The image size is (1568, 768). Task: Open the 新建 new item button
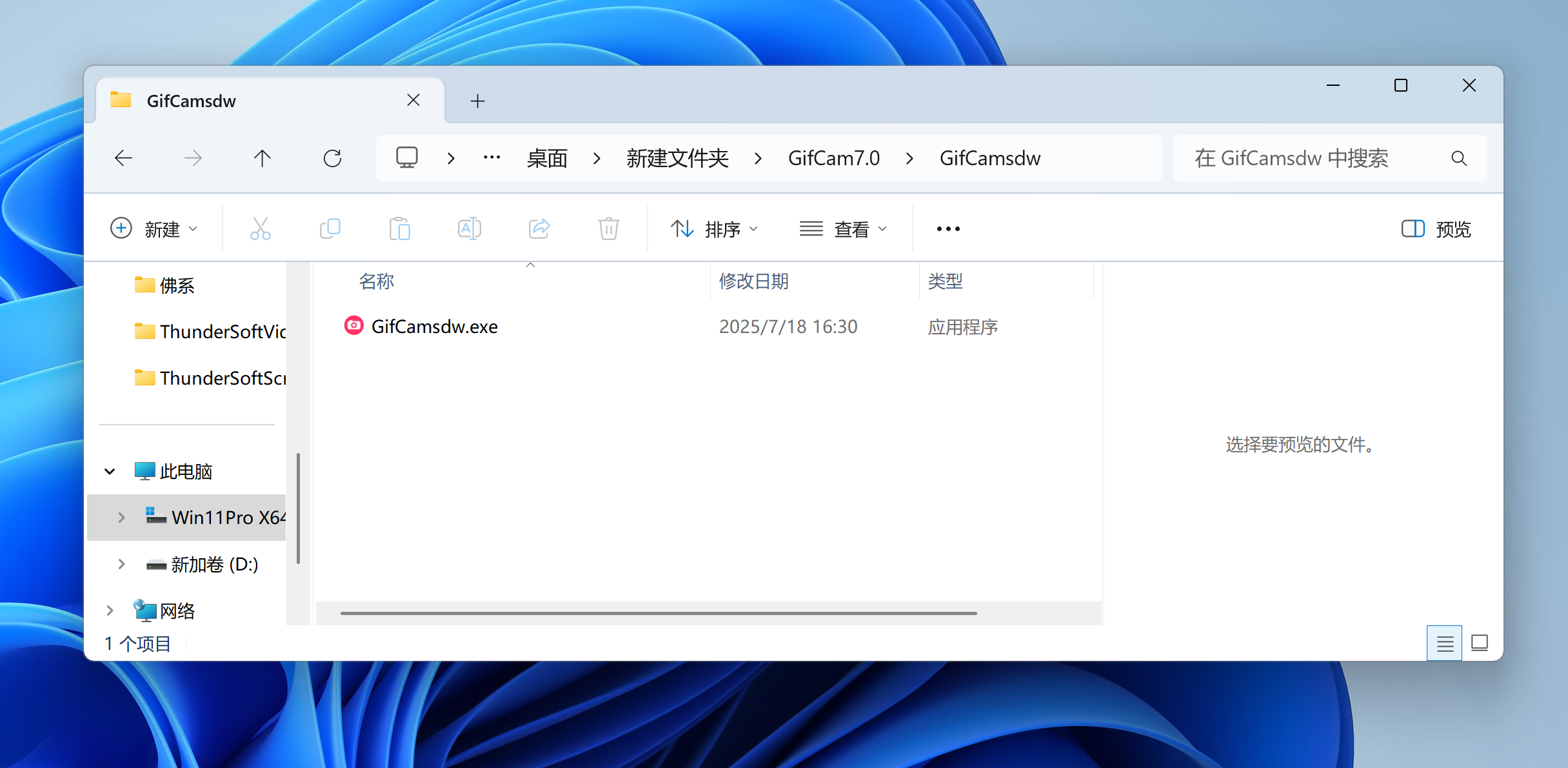pos(154,228)
